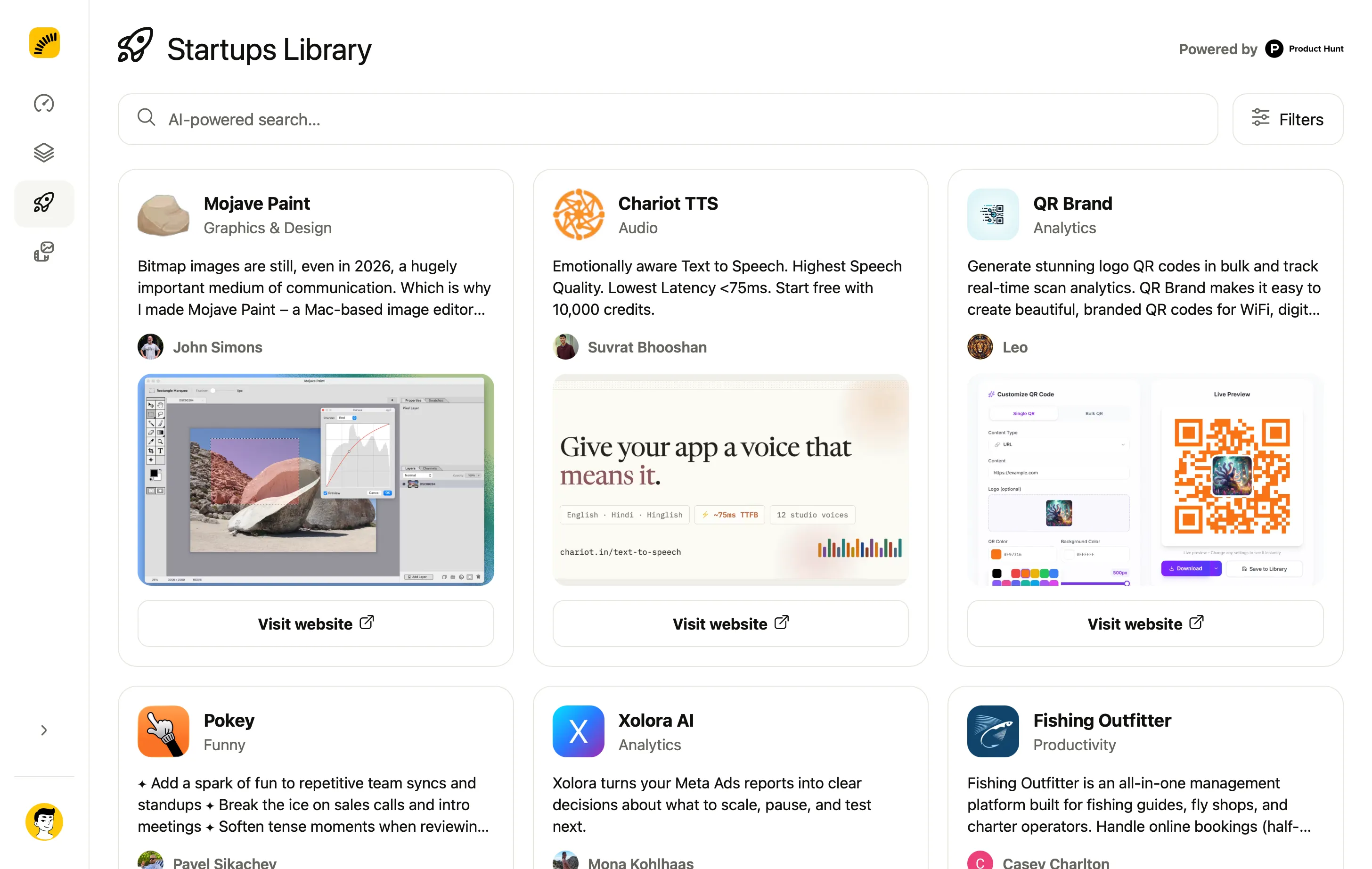Click the Leo author name

click(1015, 347)
